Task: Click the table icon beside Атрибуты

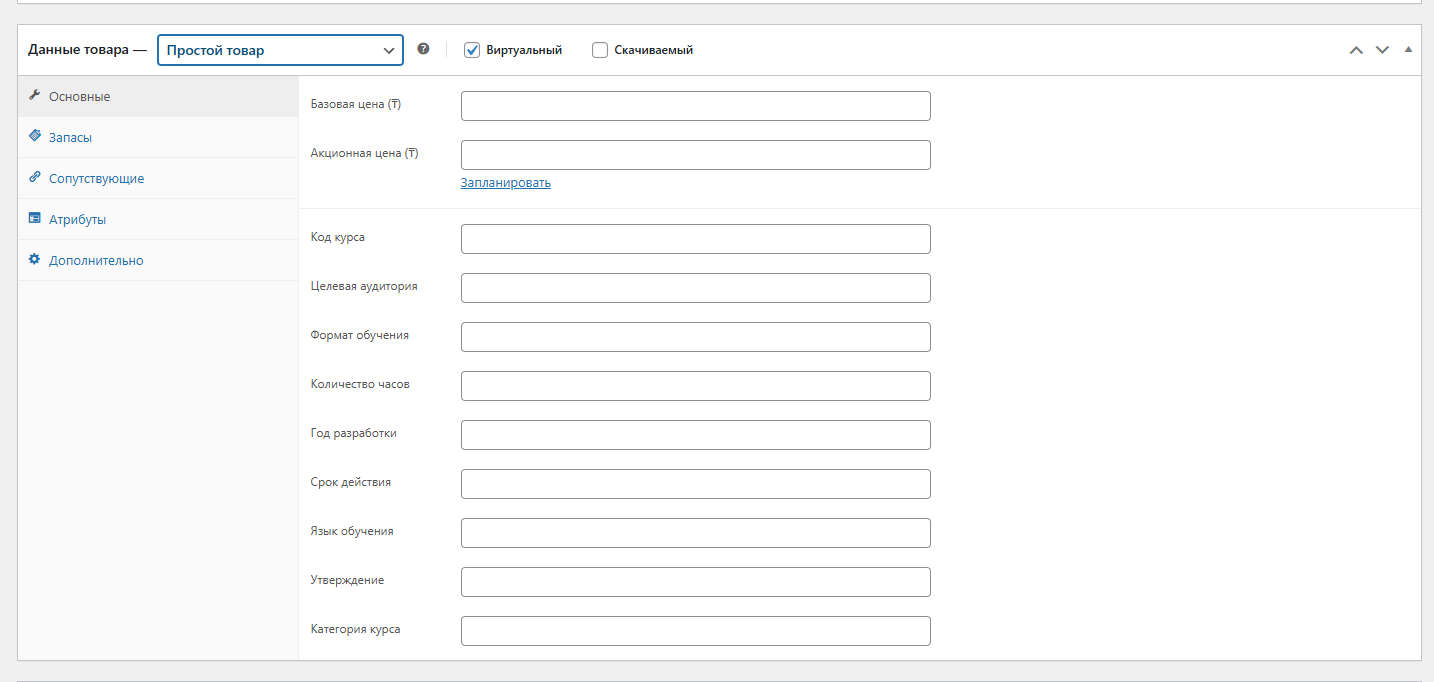Action: click(x=35, y=219)
